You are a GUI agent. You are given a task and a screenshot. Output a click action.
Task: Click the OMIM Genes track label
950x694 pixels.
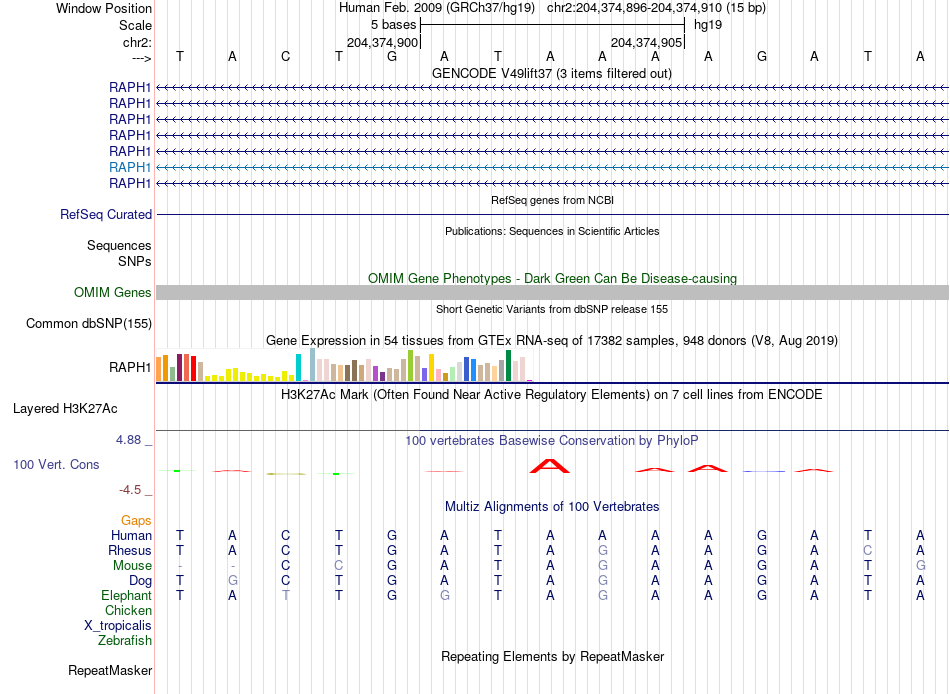pos(113,293)
